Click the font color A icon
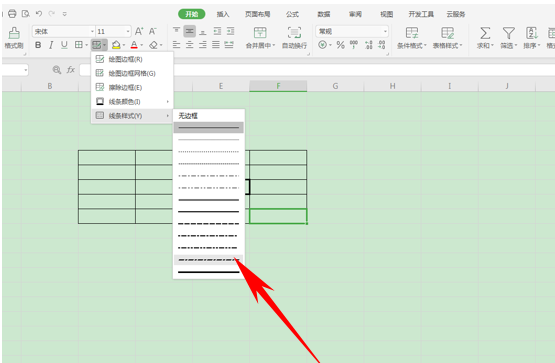555x363 pixels. pyautogui.click(x=134, y=45)
